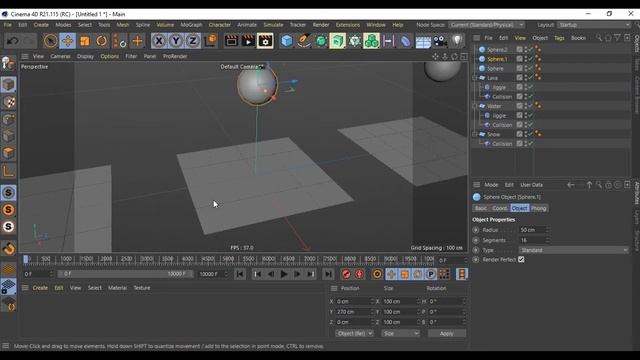Click the Record Active Objects button
This screenshot has width=640, height=360.
[347, 274]
